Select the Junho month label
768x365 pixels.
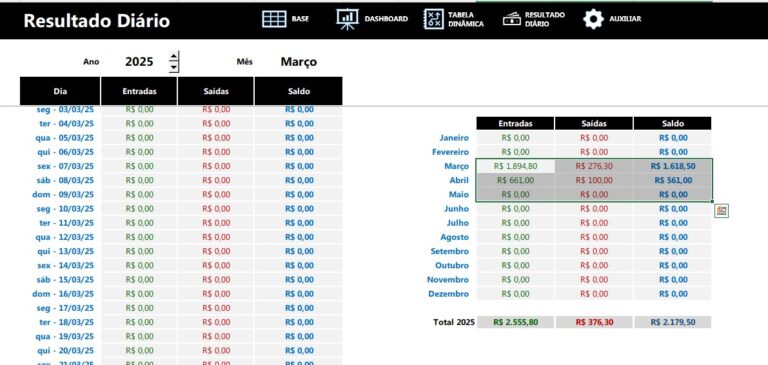(456, 209)
